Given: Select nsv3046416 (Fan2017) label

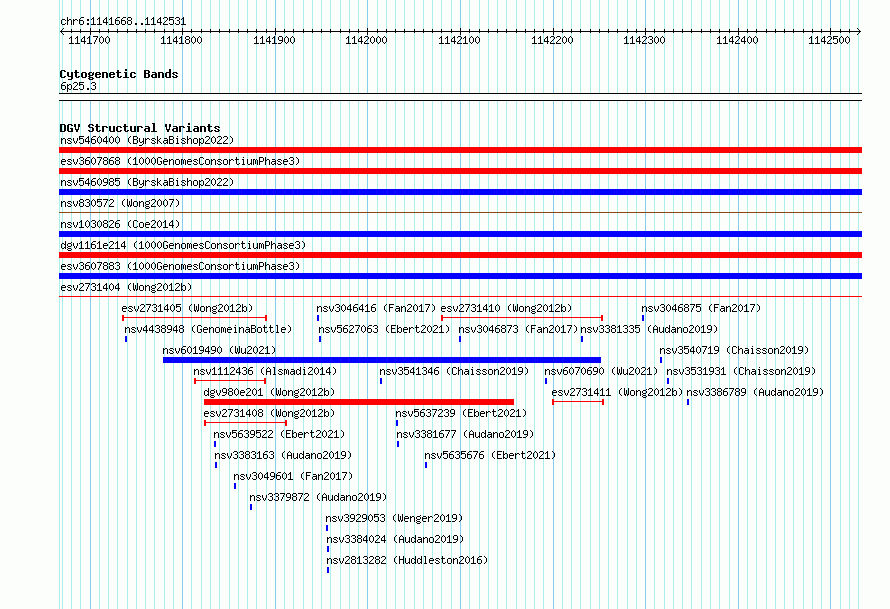Looking at the screenshot, I should (376, 308).
